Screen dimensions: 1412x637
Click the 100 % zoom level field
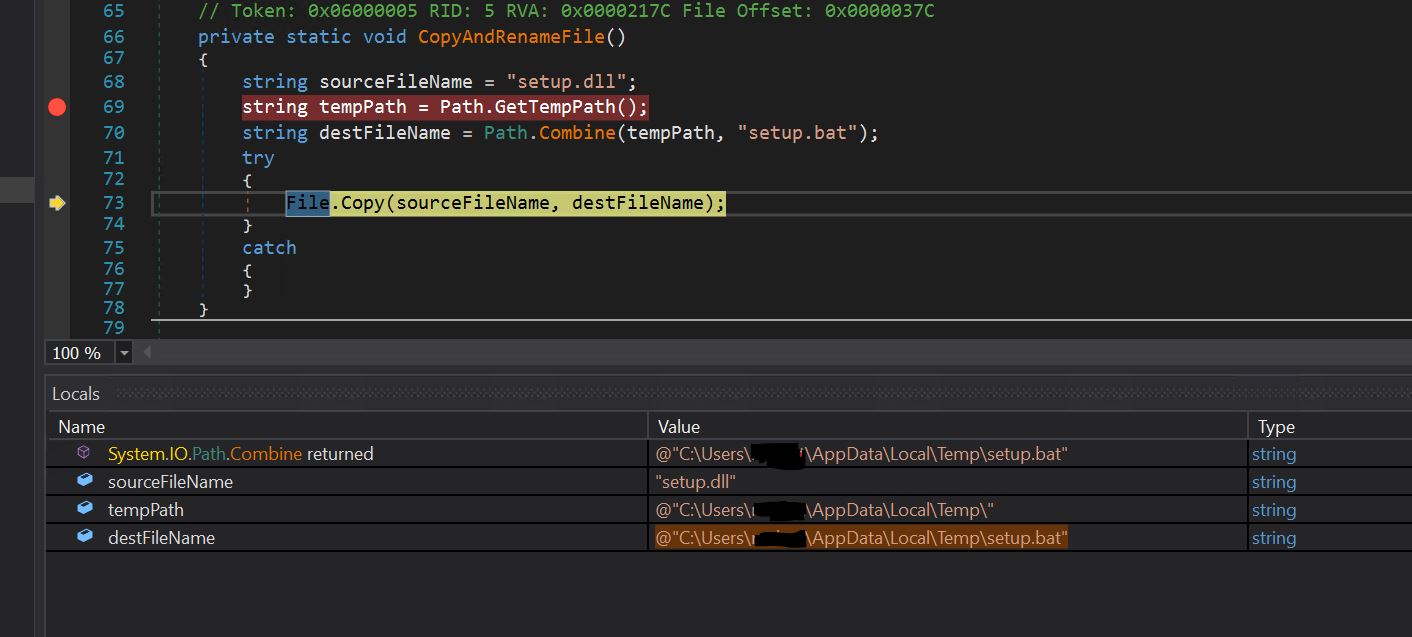point(78,353)
